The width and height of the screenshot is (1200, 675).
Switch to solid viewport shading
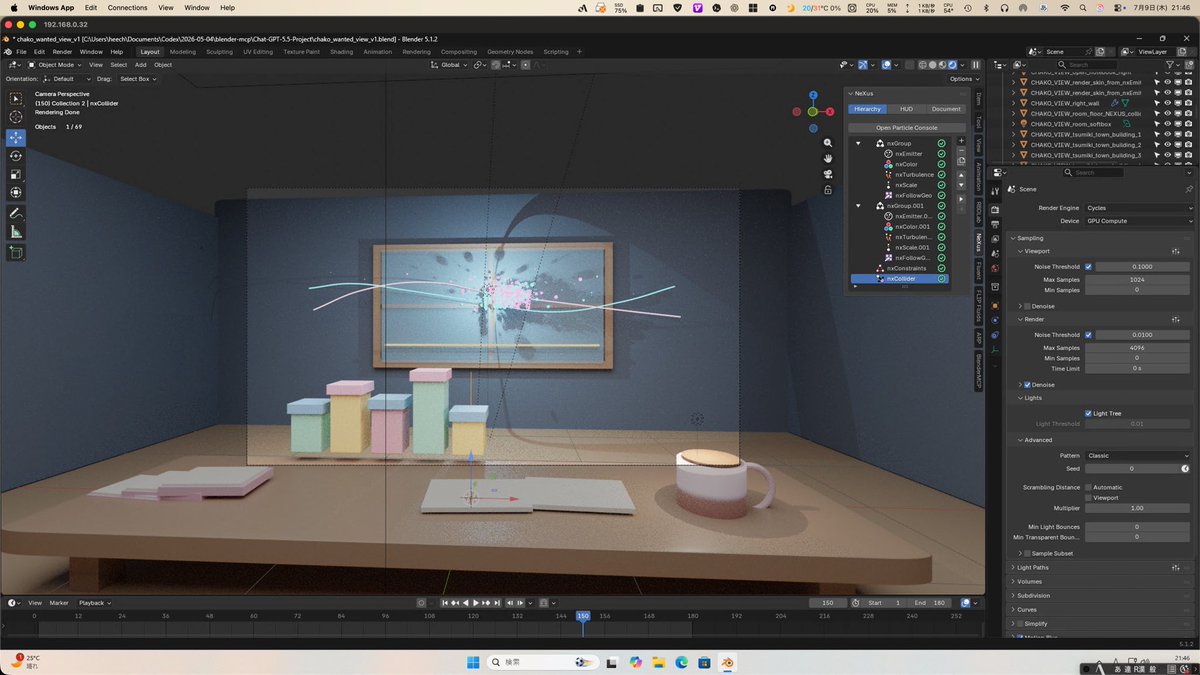click(x=932, y=65)
